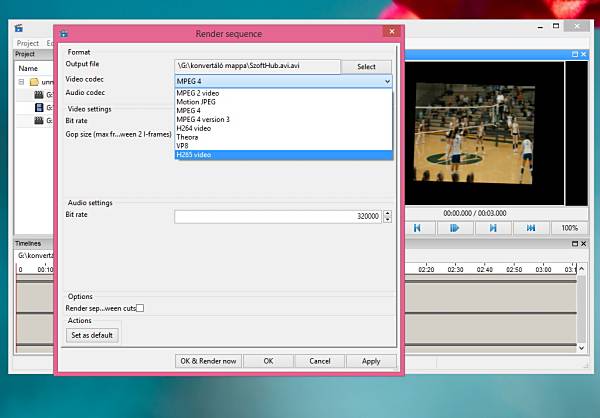The image size is (600, 418).
Task: Click the previous frame playback button
Action: pos(417,228)
